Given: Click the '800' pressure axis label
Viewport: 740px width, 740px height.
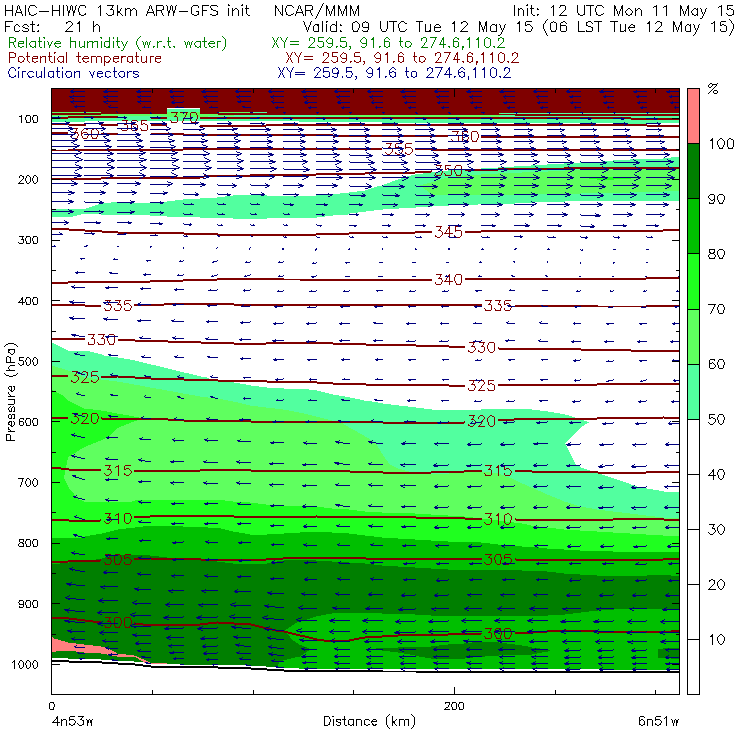Looking at the screenshot, I should tap(28, 543).
